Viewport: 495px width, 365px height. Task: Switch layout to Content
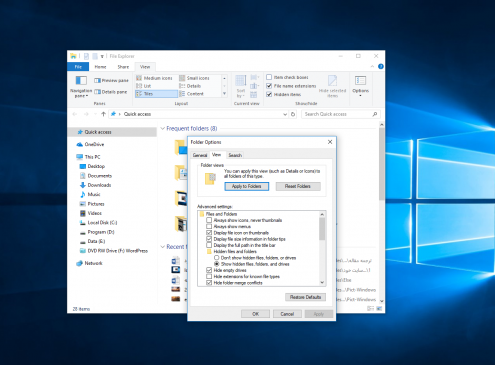point(192,94)
